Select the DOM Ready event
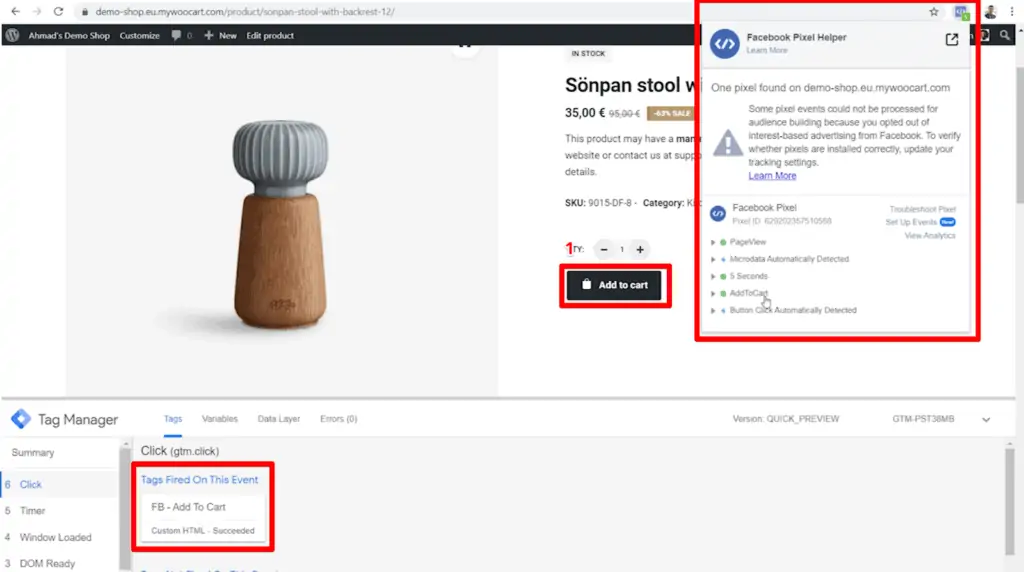This screenshot has height=572, width=1024. [x=47, y=564]
